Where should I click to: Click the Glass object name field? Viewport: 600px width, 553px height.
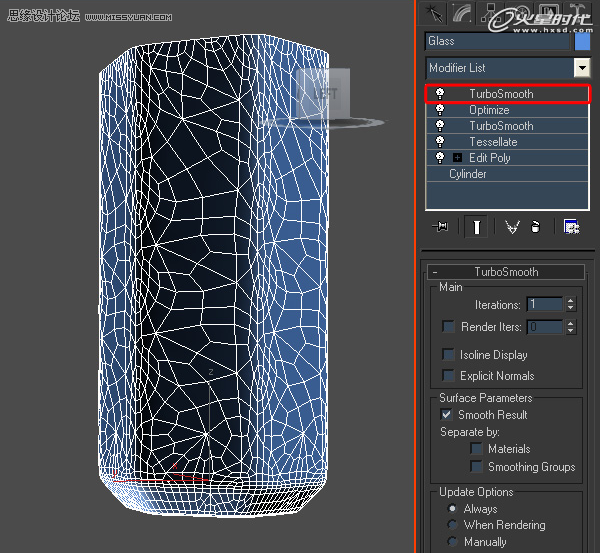[497, 41]
